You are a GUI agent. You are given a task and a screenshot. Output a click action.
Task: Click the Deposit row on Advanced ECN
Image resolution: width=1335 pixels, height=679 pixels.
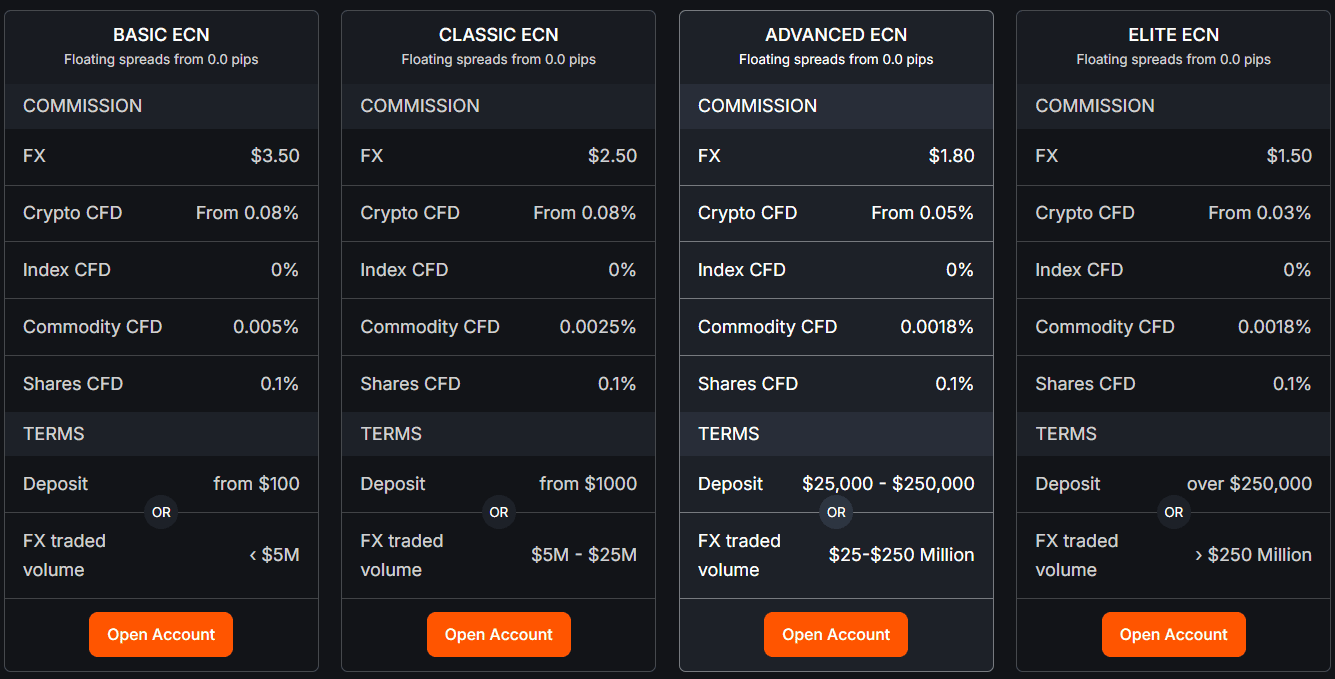[x=836, y=483]
